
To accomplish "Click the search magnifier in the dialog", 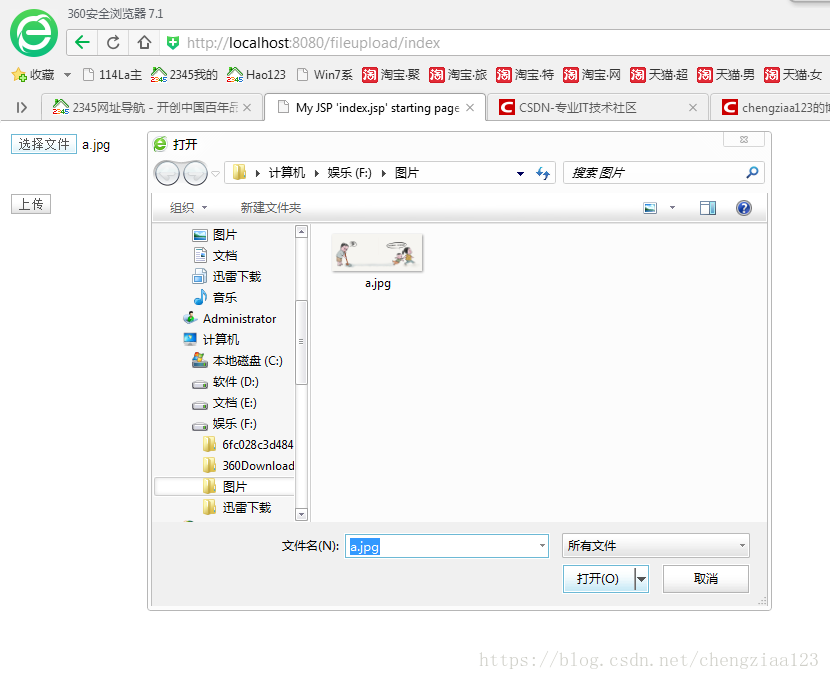I will [752, 173].
